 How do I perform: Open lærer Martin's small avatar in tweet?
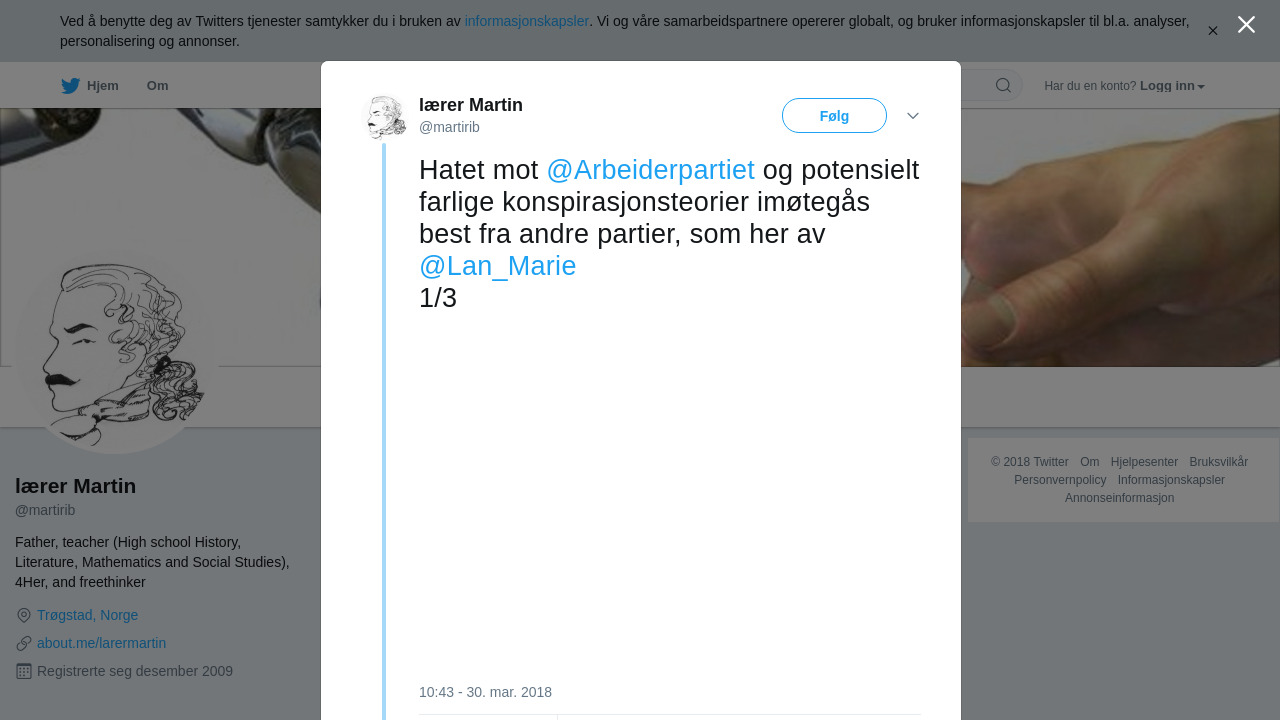385,117
